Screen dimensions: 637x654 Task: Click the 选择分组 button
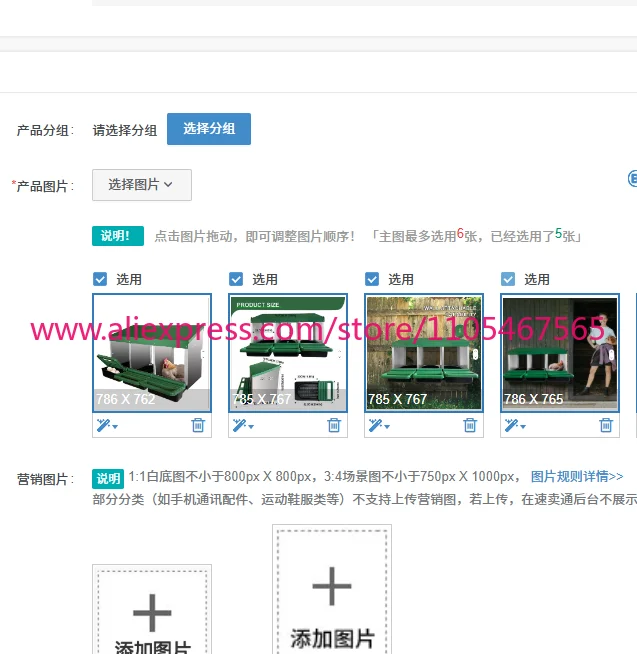pos(209,129)
